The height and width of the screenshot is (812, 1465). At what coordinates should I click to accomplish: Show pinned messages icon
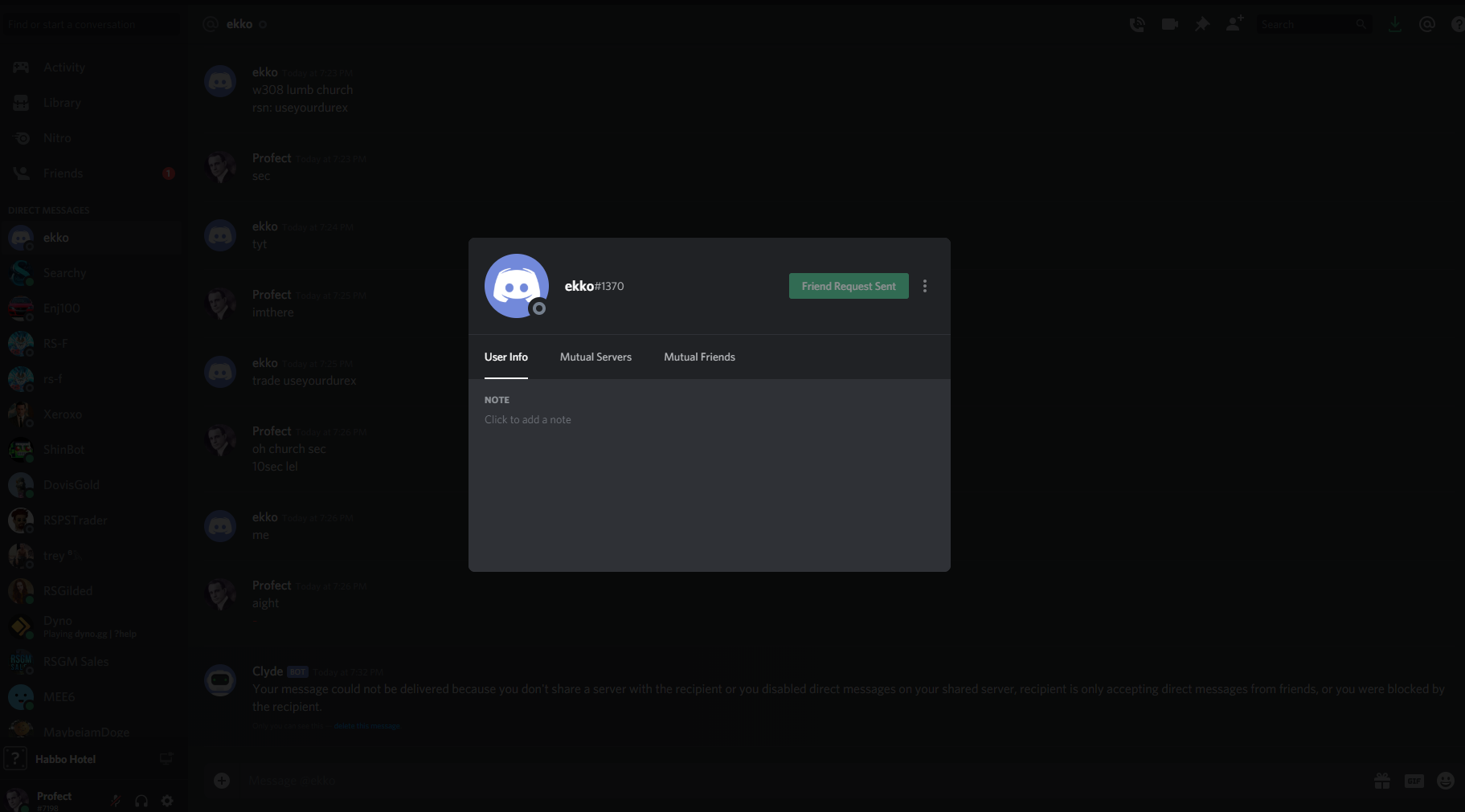pyautogui.click(x=1202, y=24)
